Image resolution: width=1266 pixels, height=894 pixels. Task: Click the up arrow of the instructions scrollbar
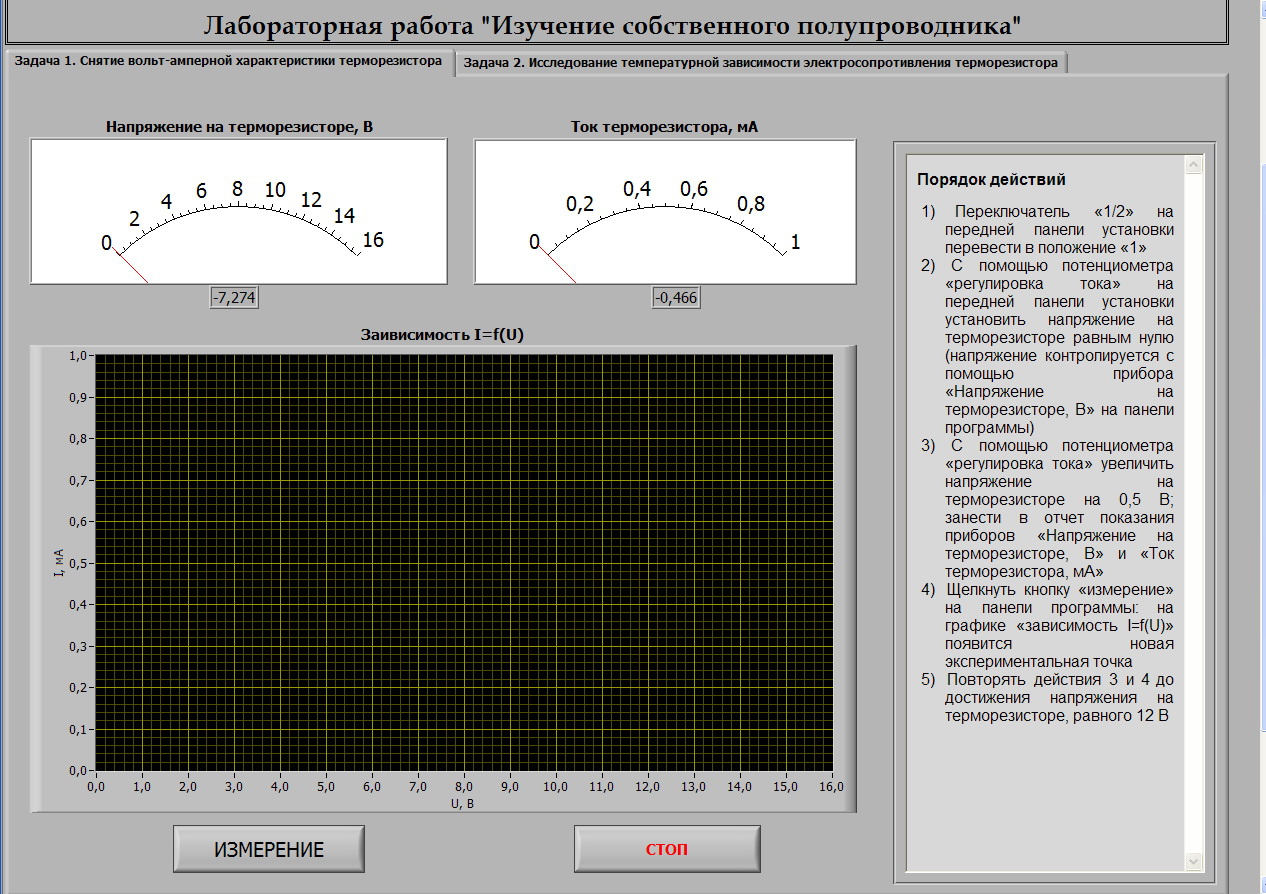1193,163
